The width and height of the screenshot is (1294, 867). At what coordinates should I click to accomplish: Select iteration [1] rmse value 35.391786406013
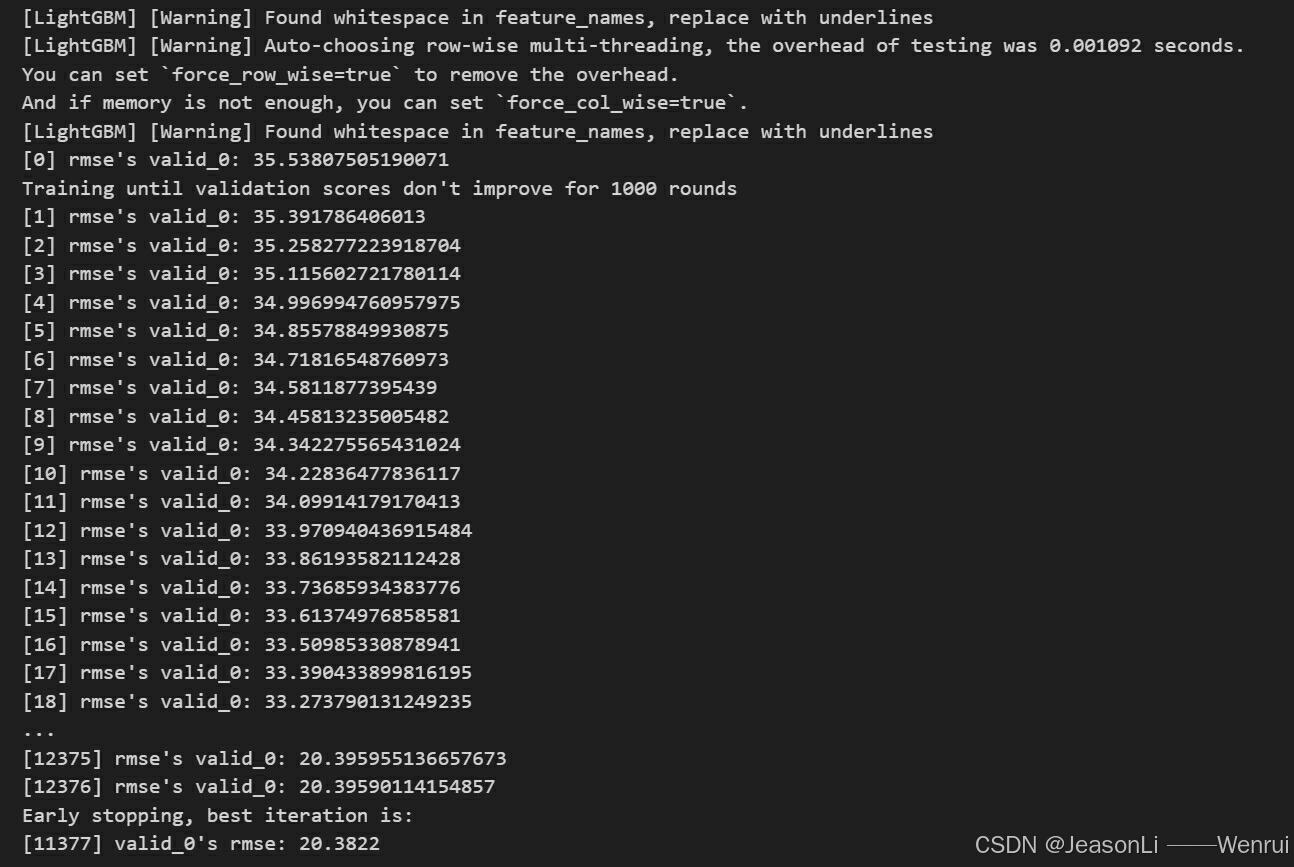(345, 217)
